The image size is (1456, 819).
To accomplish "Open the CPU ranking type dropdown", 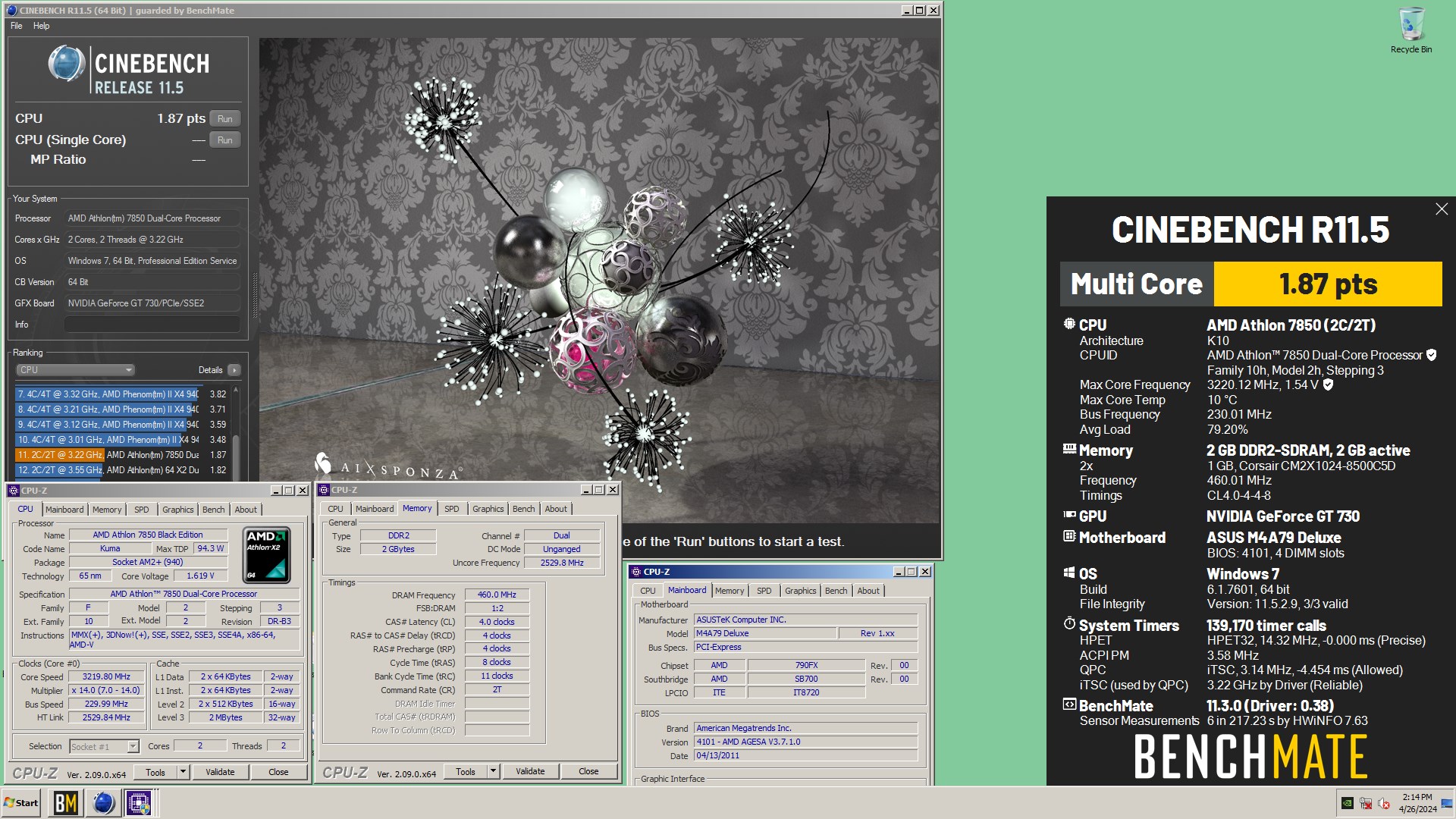I will click(75, 370).
